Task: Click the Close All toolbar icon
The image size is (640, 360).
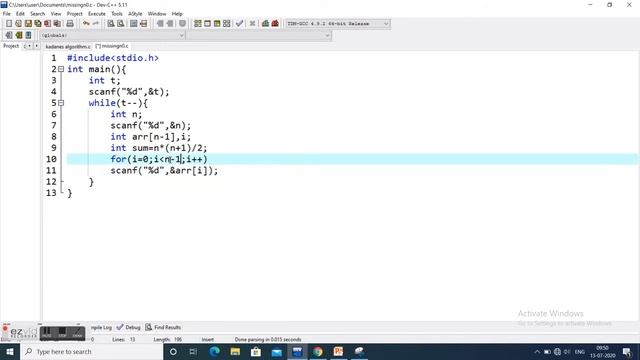Action: 58,24
